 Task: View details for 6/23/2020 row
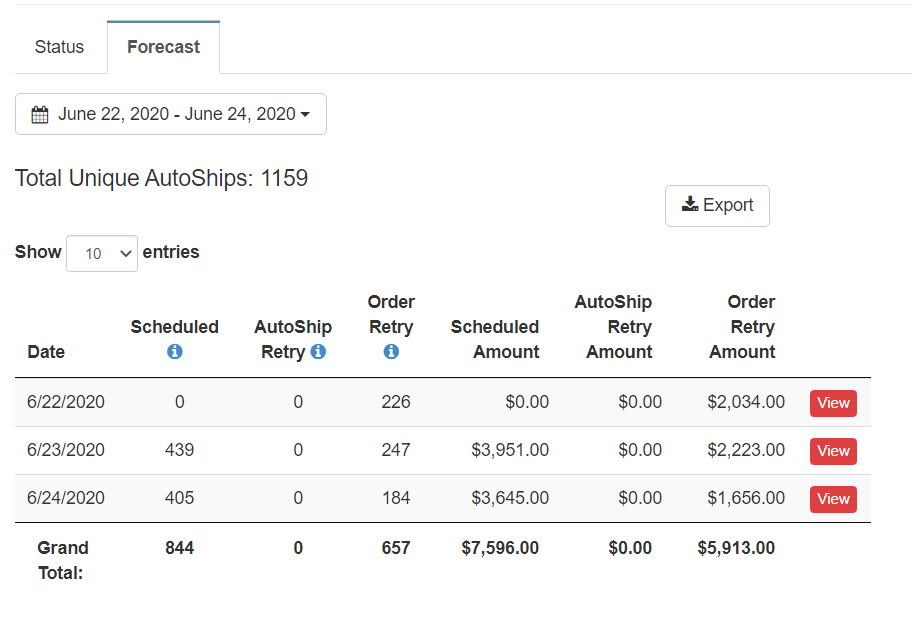pyautogui.click(x=833, y=451)
